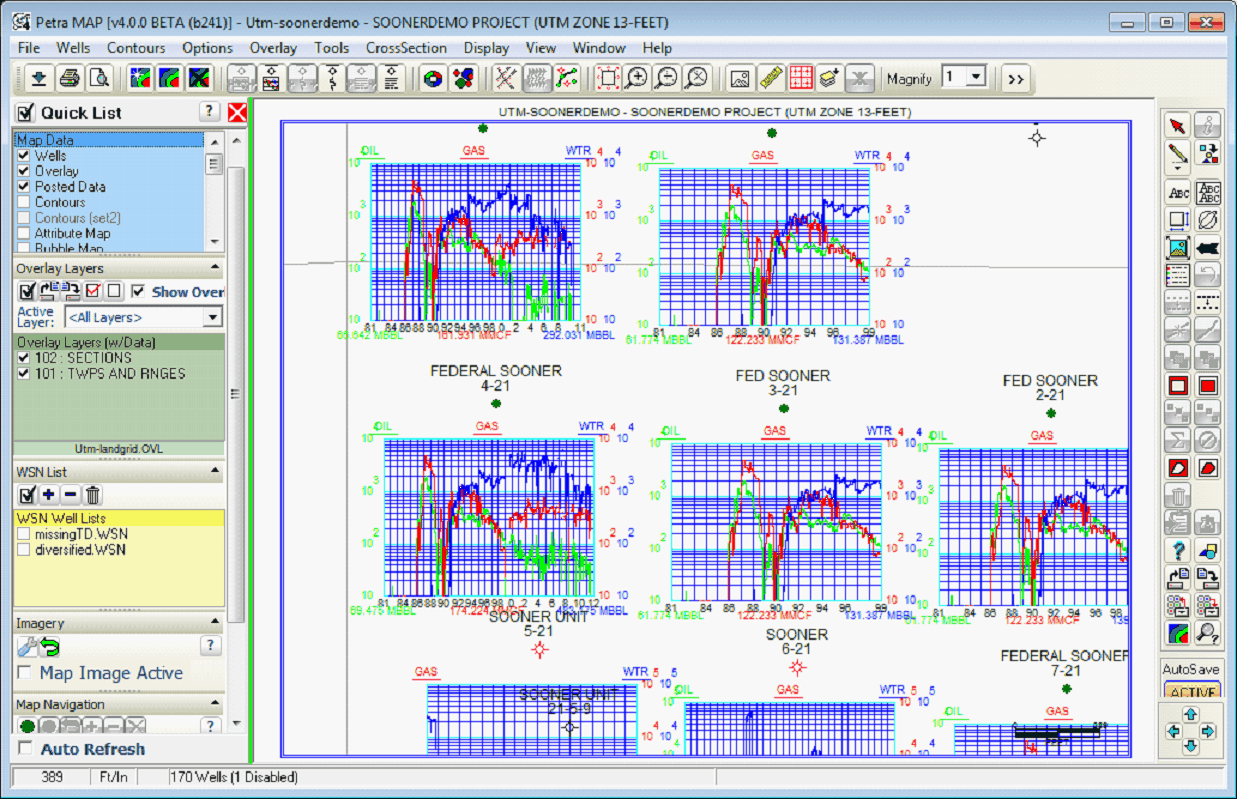Click the zoom in magnifier icon

637,78
